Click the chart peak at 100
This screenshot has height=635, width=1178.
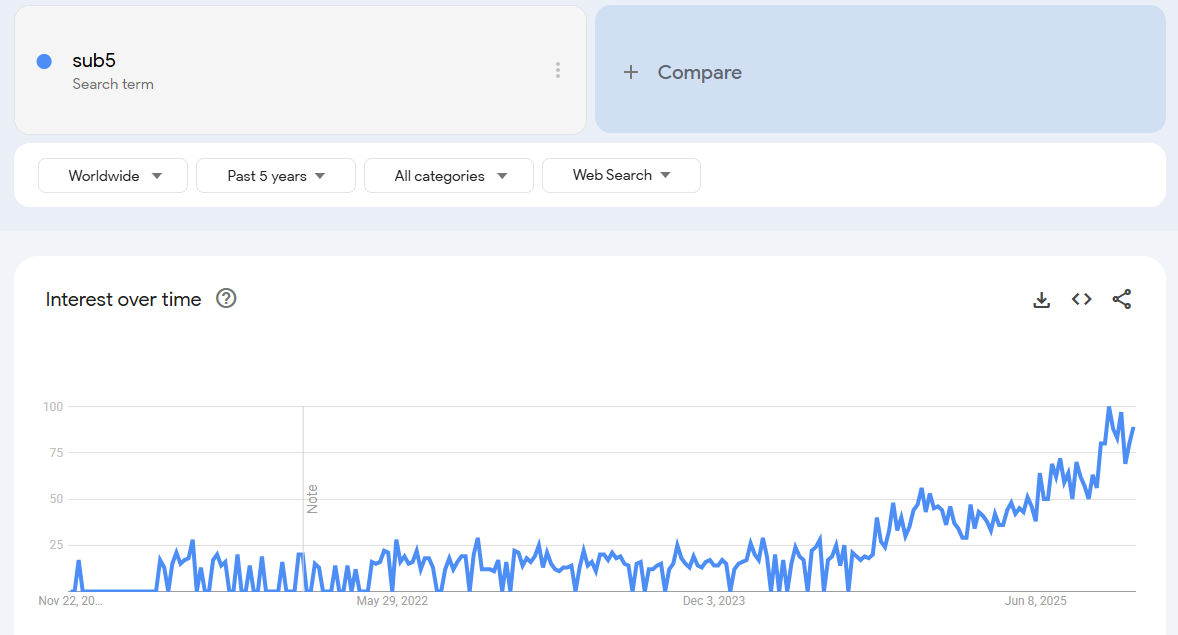pyautogui.click(x=1109, y=408)
